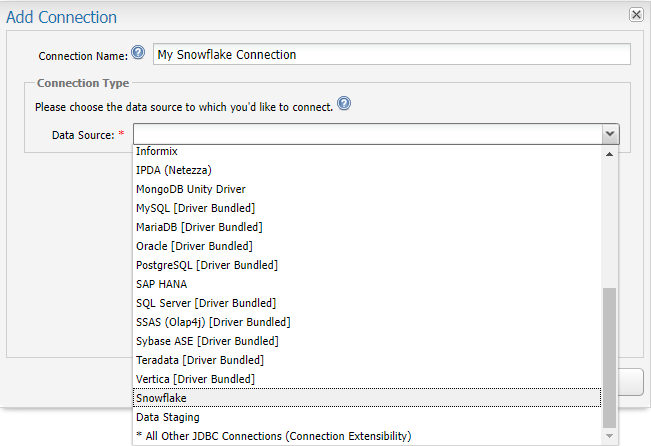This screenshot has height=446, width=651.
Task: Select Vertica [Driver Bundled]
Action: tap(367, 379)
